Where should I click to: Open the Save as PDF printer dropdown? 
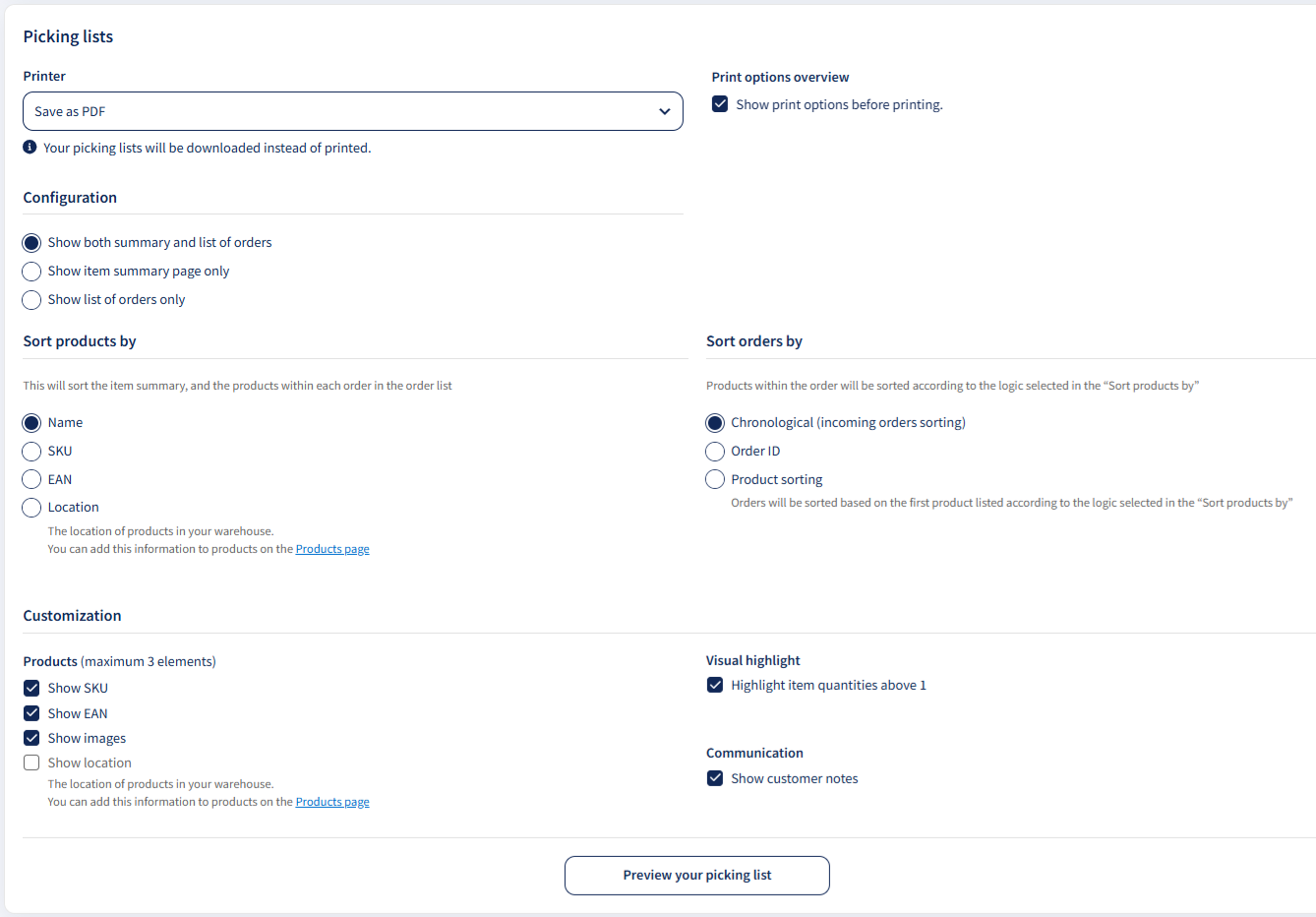click(x=353, y=111)
